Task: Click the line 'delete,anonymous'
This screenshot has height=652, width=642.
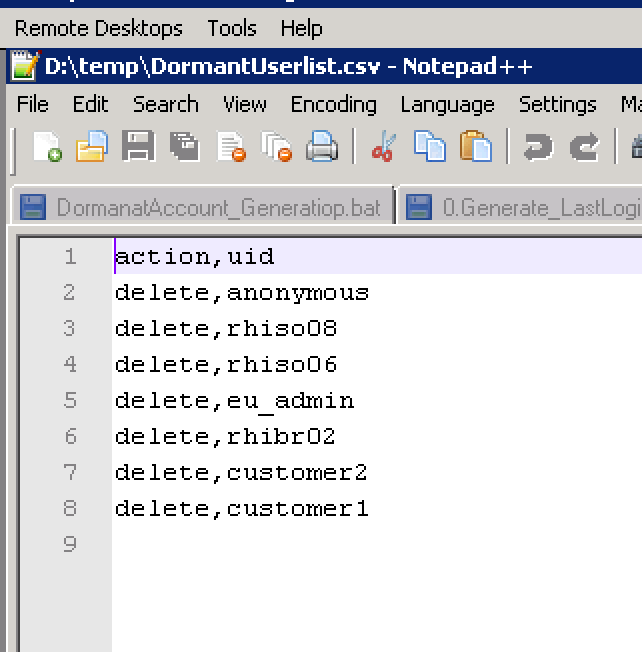Action: click(242, 293)
